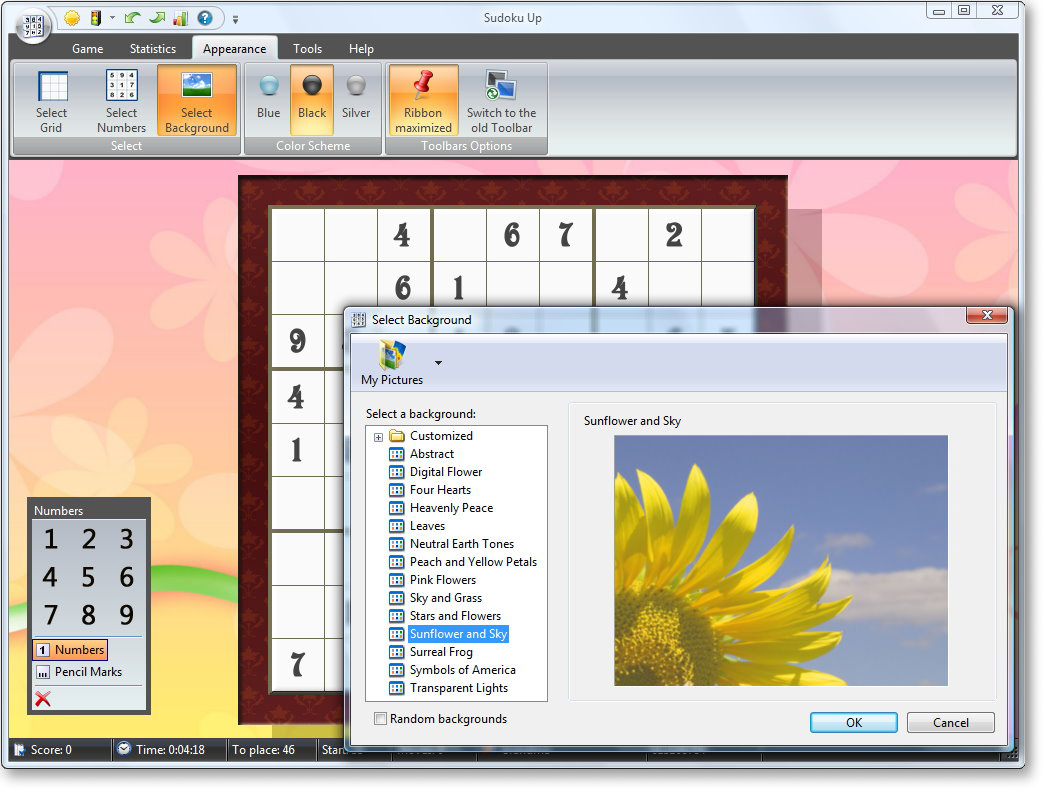
Task: Cancel the Select Background dialog
Action: pyautogui.click(x=953, y=724)
